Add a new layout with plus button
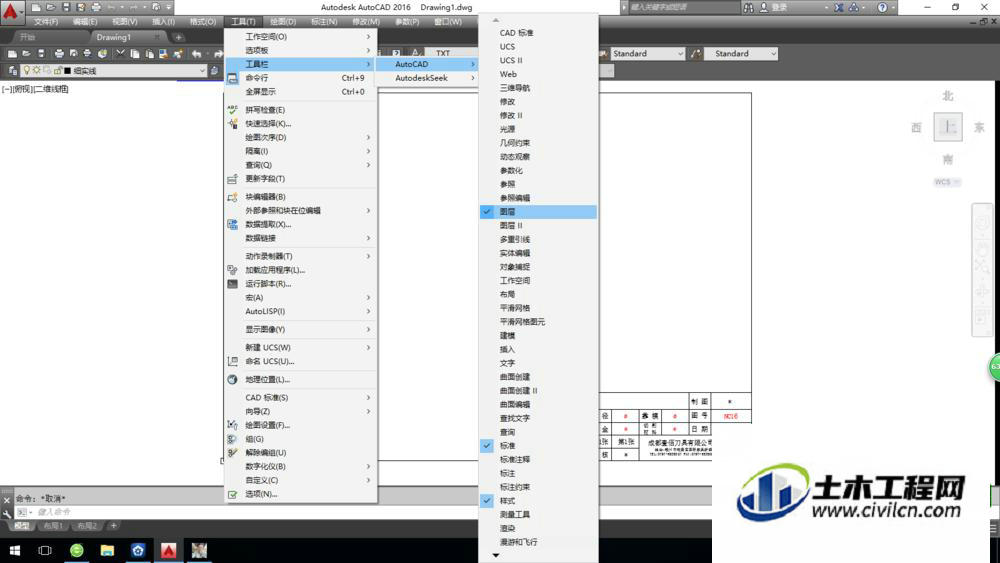This screenshot has width=1000, height=563. pos(114,526)
